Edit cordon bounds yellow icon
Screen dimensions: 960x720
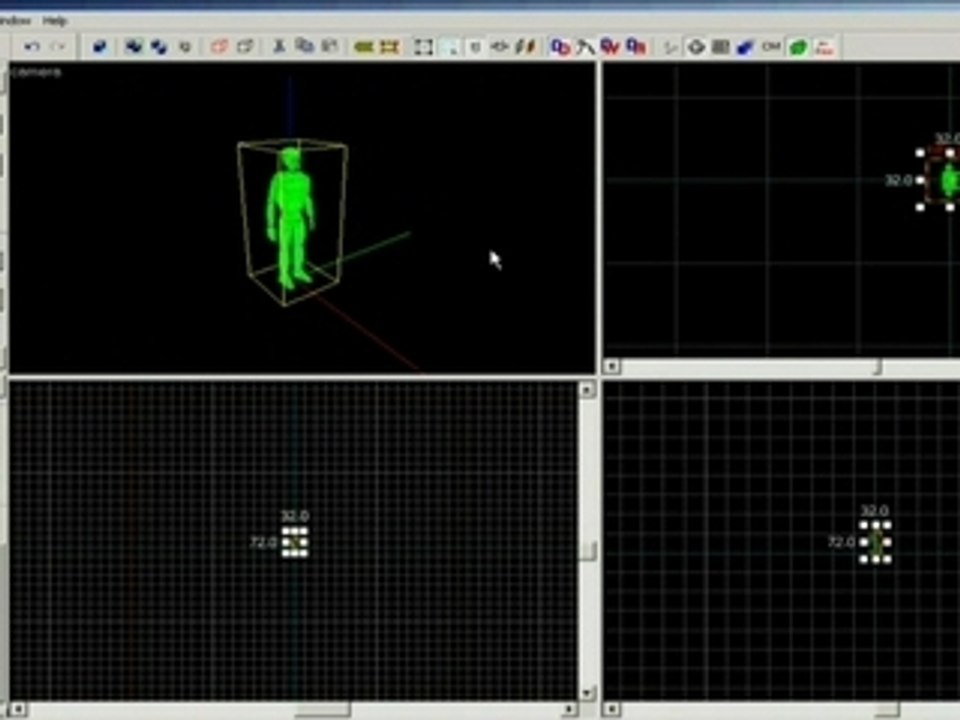pos(389,47)
